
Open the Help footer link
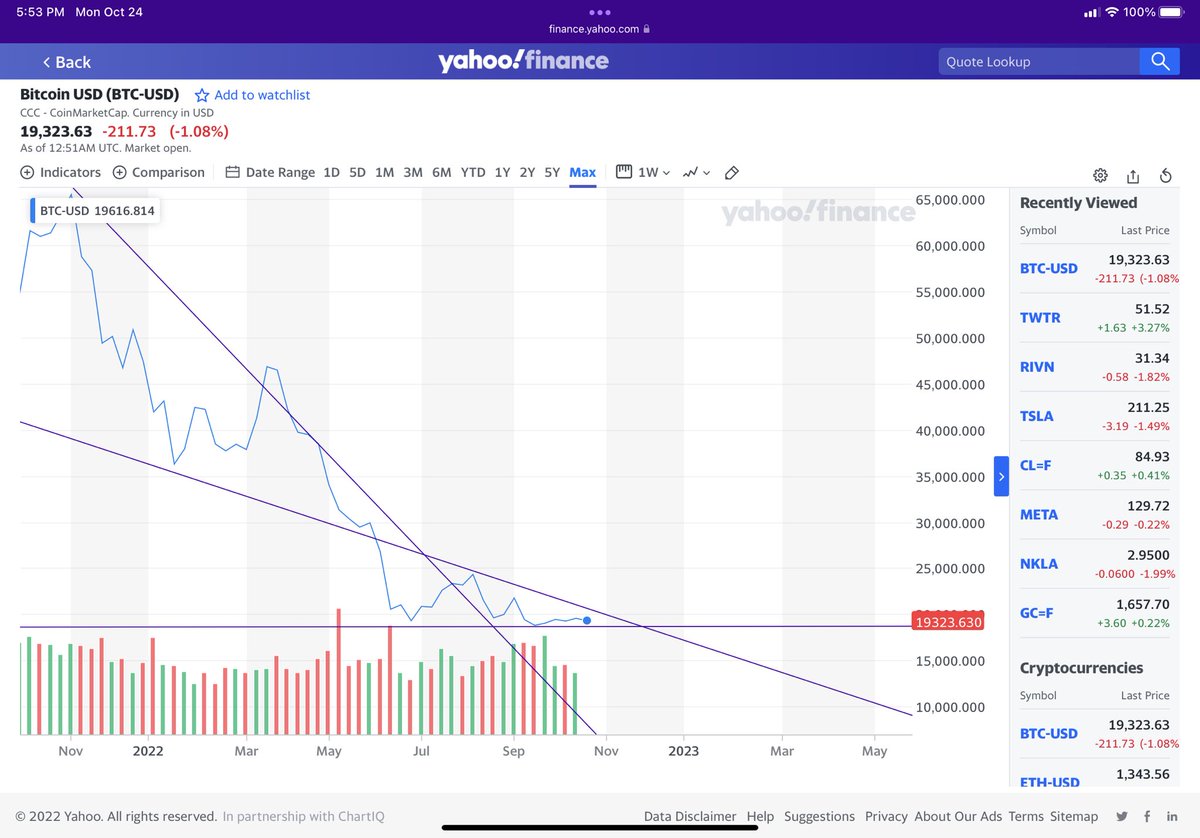[760, 816]
